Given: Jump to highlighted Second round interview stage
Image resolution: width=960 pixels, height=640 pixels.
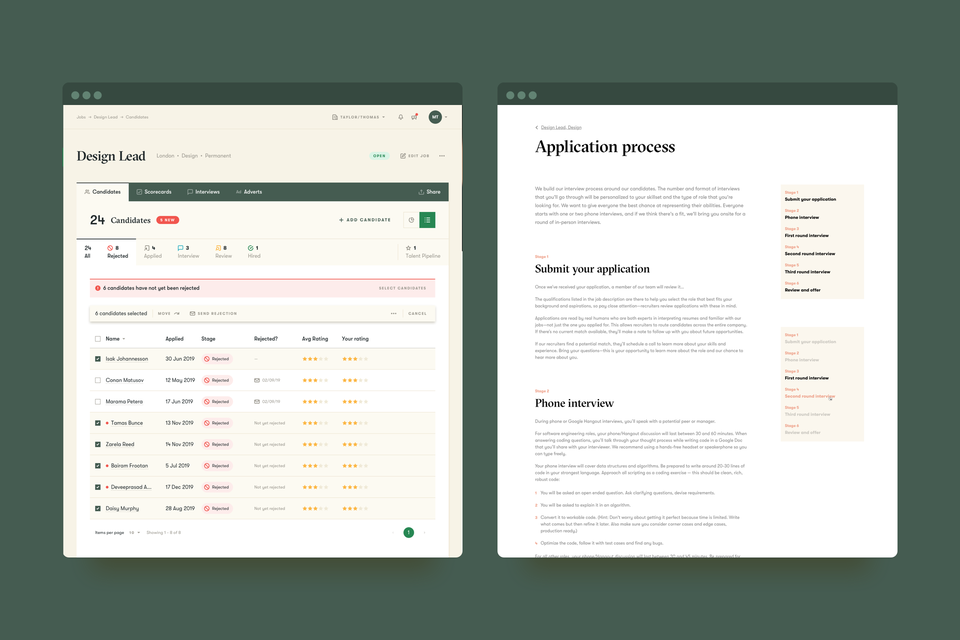Looking at the screenshot, I should [809, 396].
